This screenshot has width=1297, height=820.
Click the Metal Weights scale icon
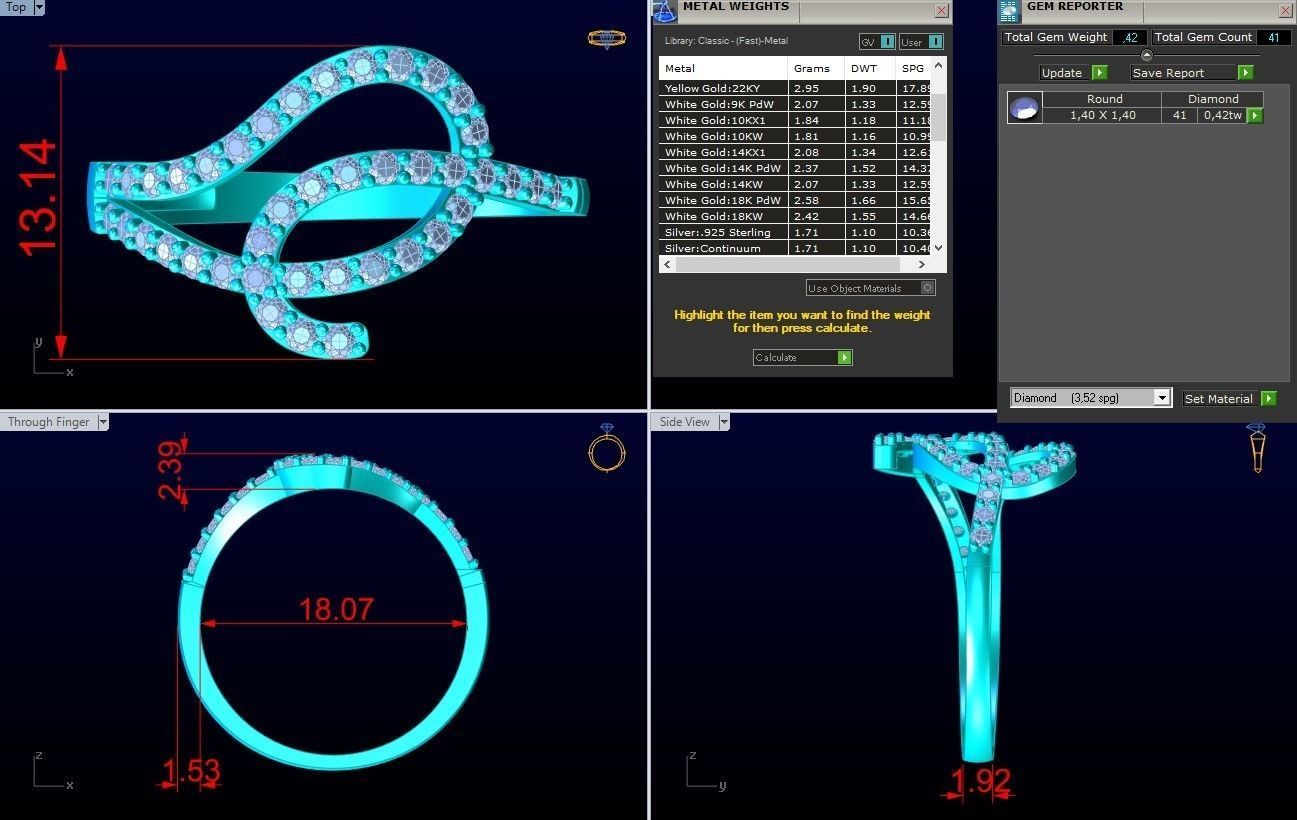(664, 11)
